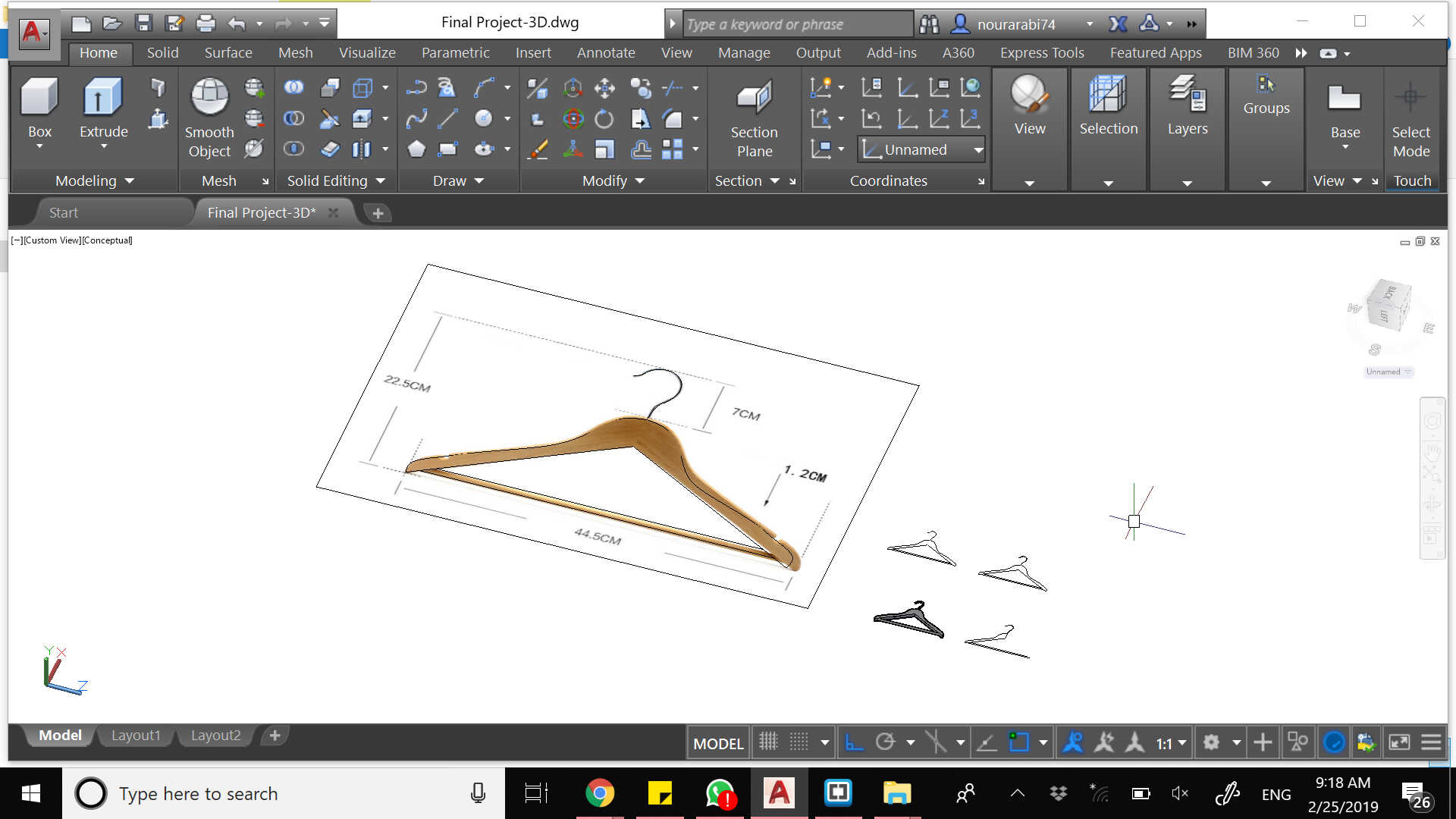Screen dimensions: 1456x819
Task: Click the keyword search input field
Action: [796, 24]
